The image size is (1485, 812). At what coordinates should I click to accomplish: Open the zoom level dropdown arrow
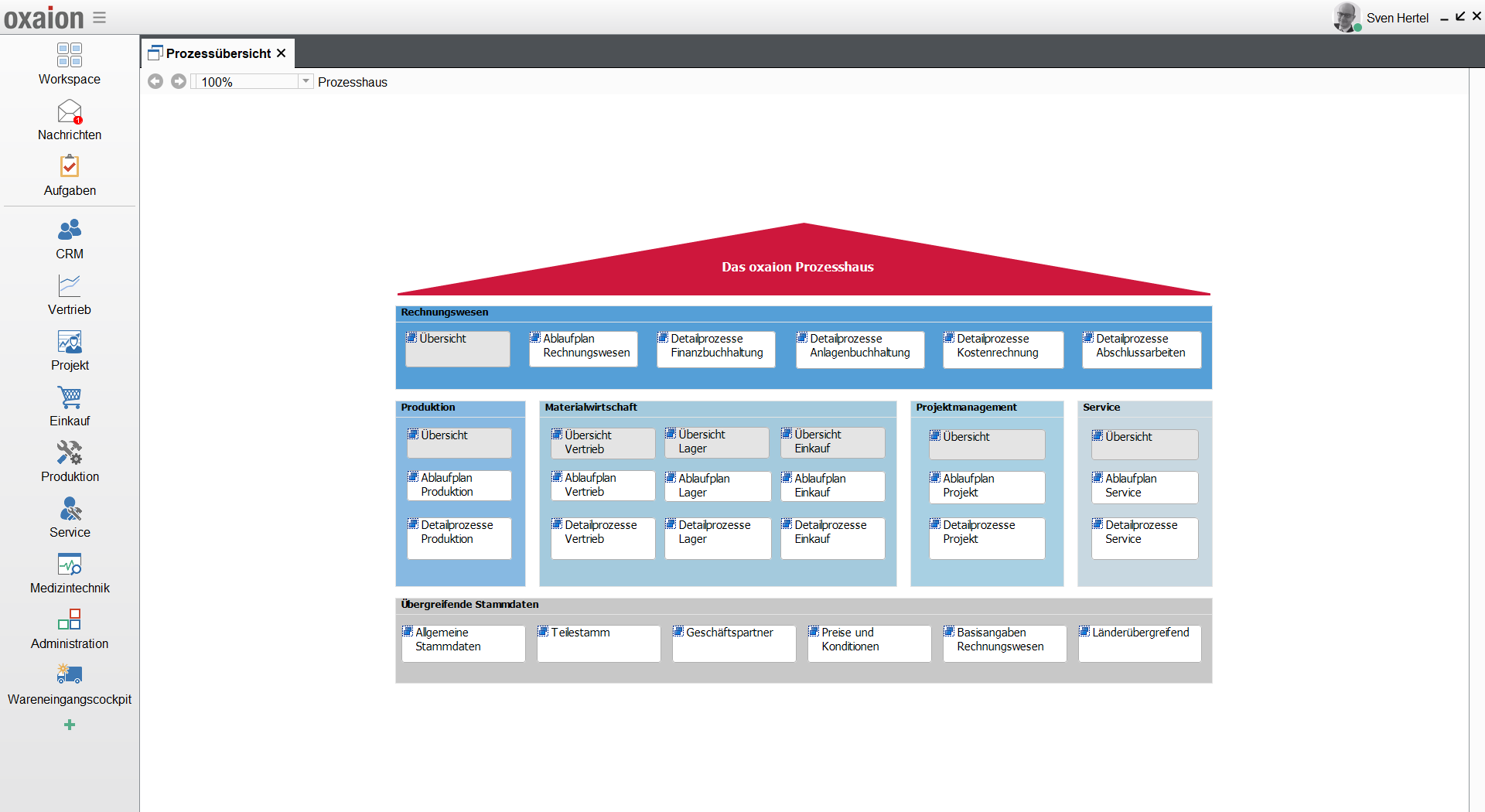[x=306, y=81]
